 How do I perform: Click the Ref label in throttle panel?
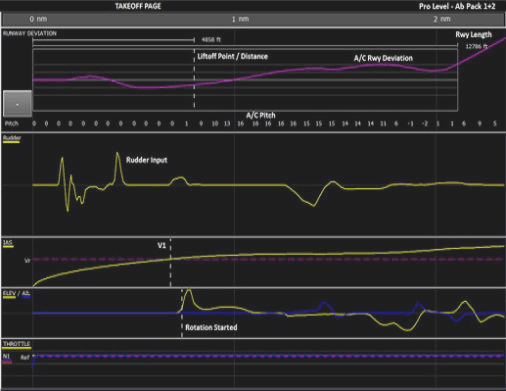pos(25,357)
